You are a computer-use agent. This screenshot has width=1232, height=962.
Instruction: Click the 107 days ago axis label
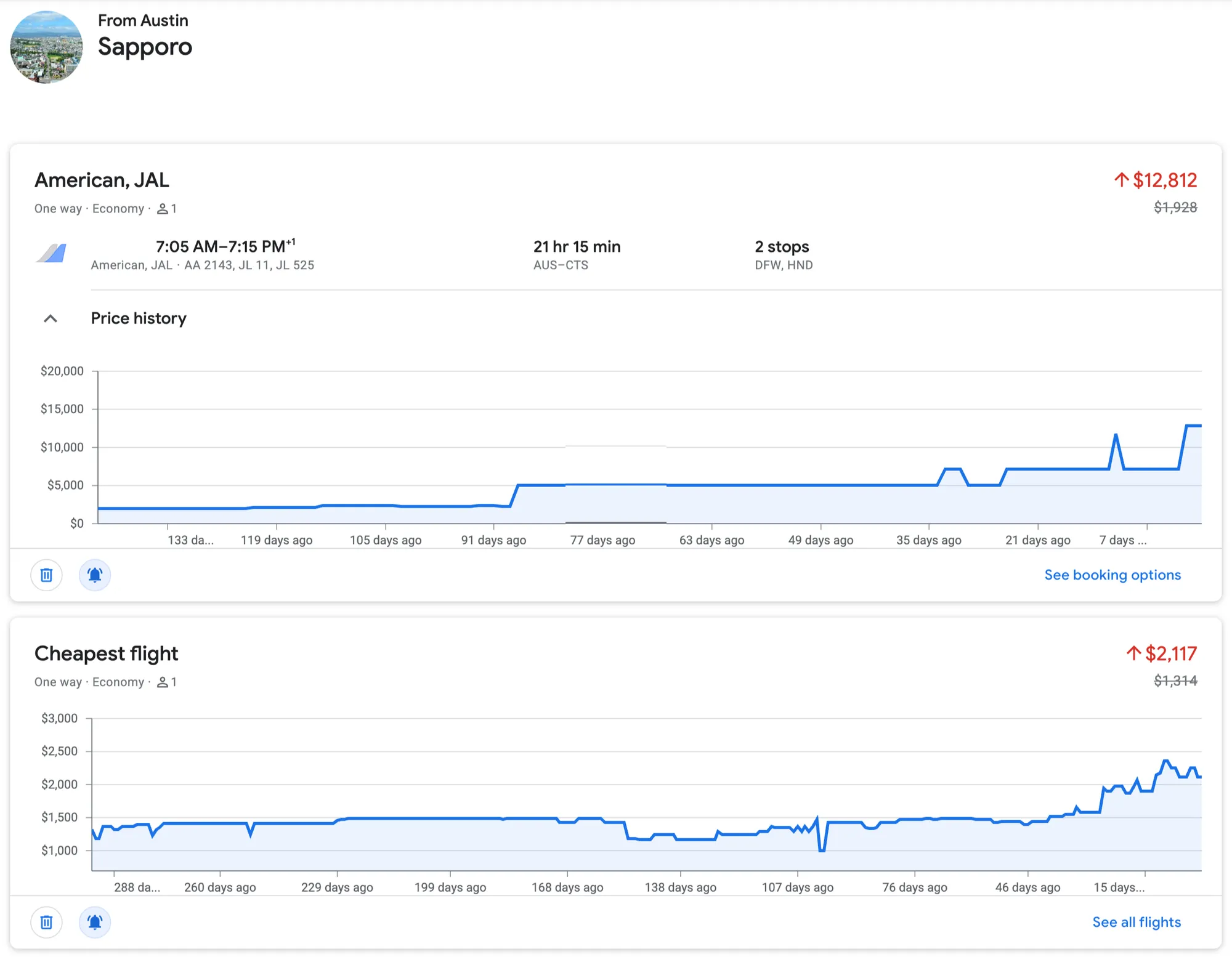(x=798, y=887)
